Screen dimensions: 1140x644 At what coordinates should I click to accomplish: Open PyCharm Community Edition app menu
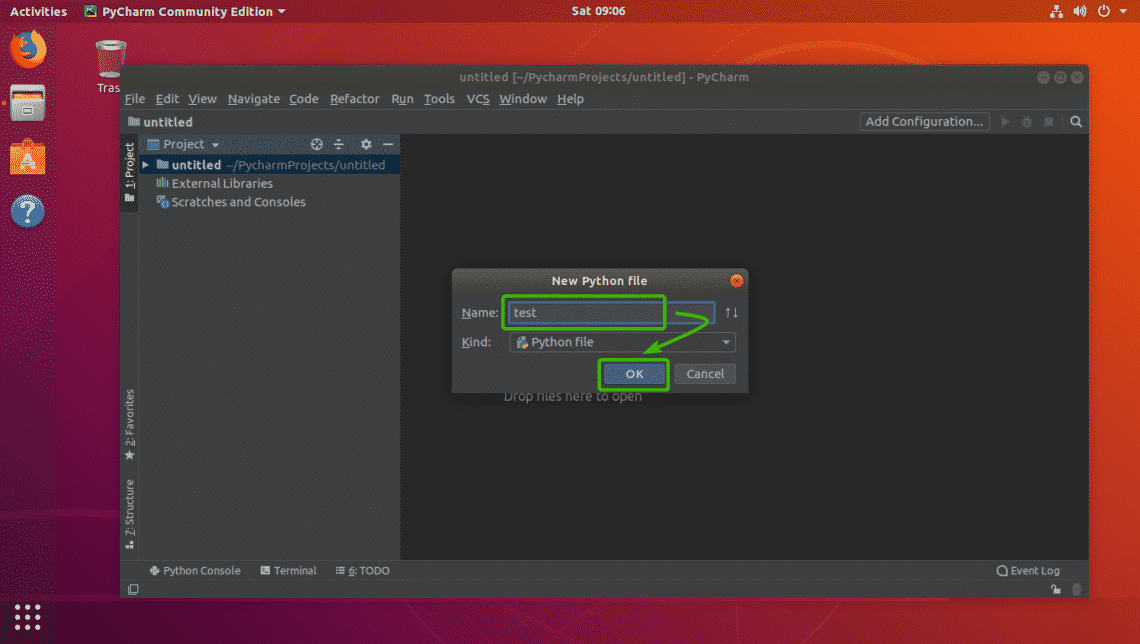(x=185, y=11)
